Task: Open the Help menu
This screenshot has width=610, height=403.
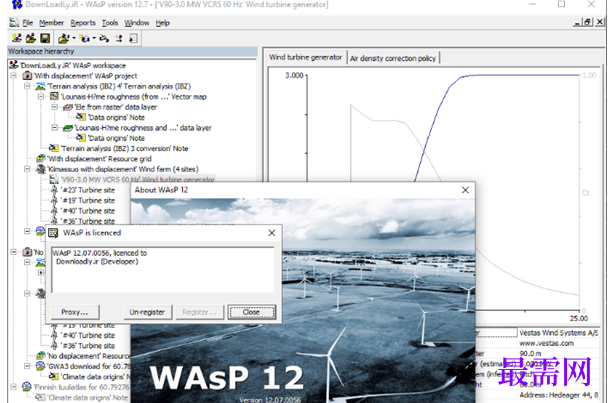Action: click(x=163, y=23)
